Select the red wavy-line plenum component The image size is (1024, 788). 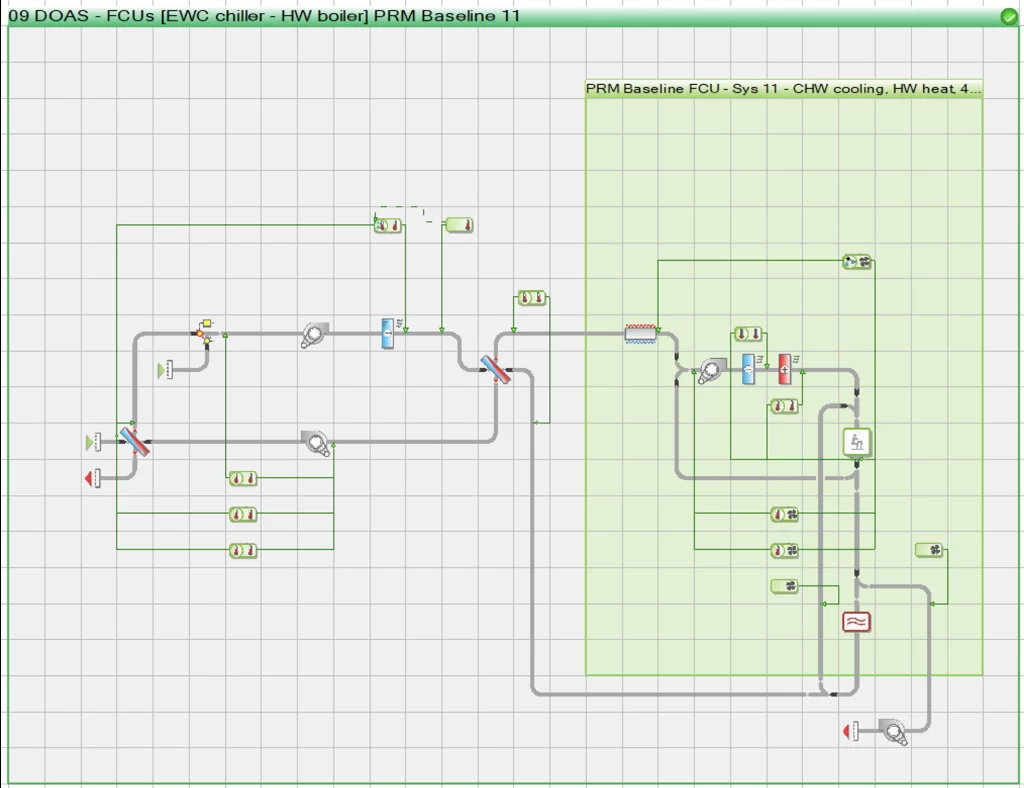[x=856, y=622]
